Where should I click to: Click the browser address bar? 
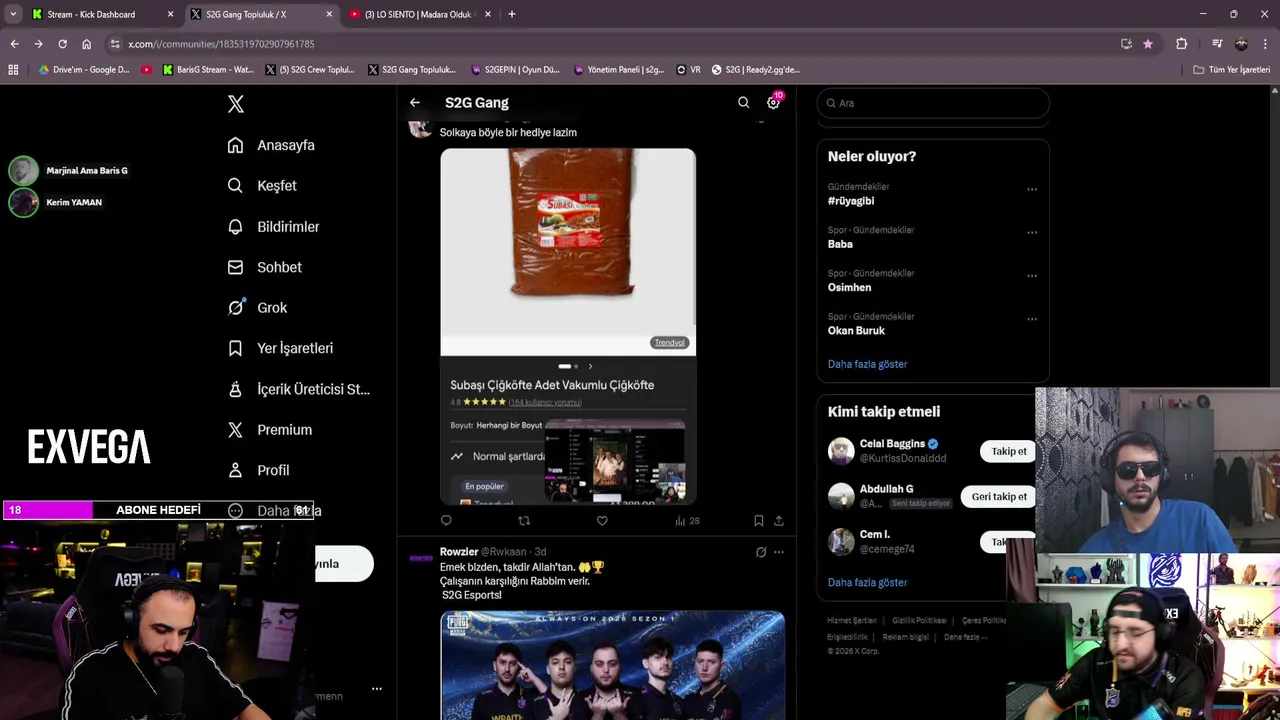(610, 44)
